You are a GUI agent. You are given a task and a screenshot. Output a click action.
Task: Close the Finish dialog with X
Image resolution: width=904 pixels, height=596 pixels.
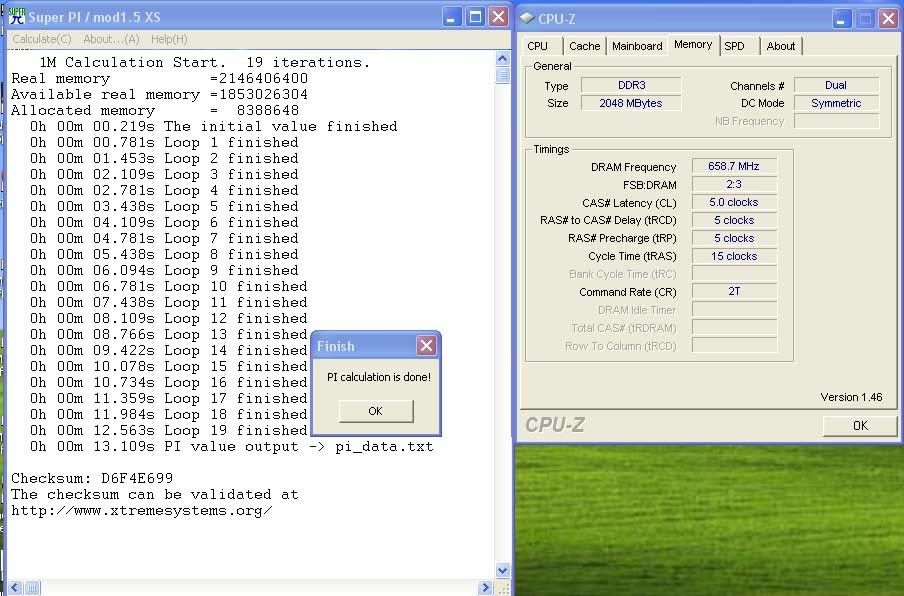426,346
